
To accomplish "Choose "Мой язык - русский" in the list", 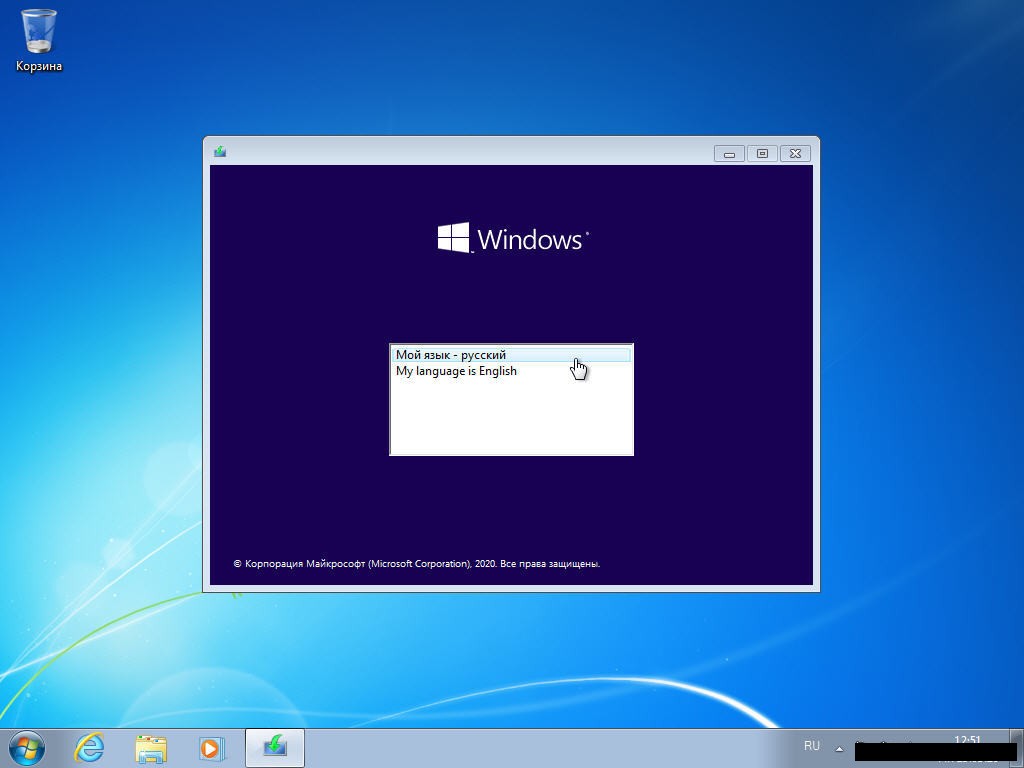I will tap(511, 355).
